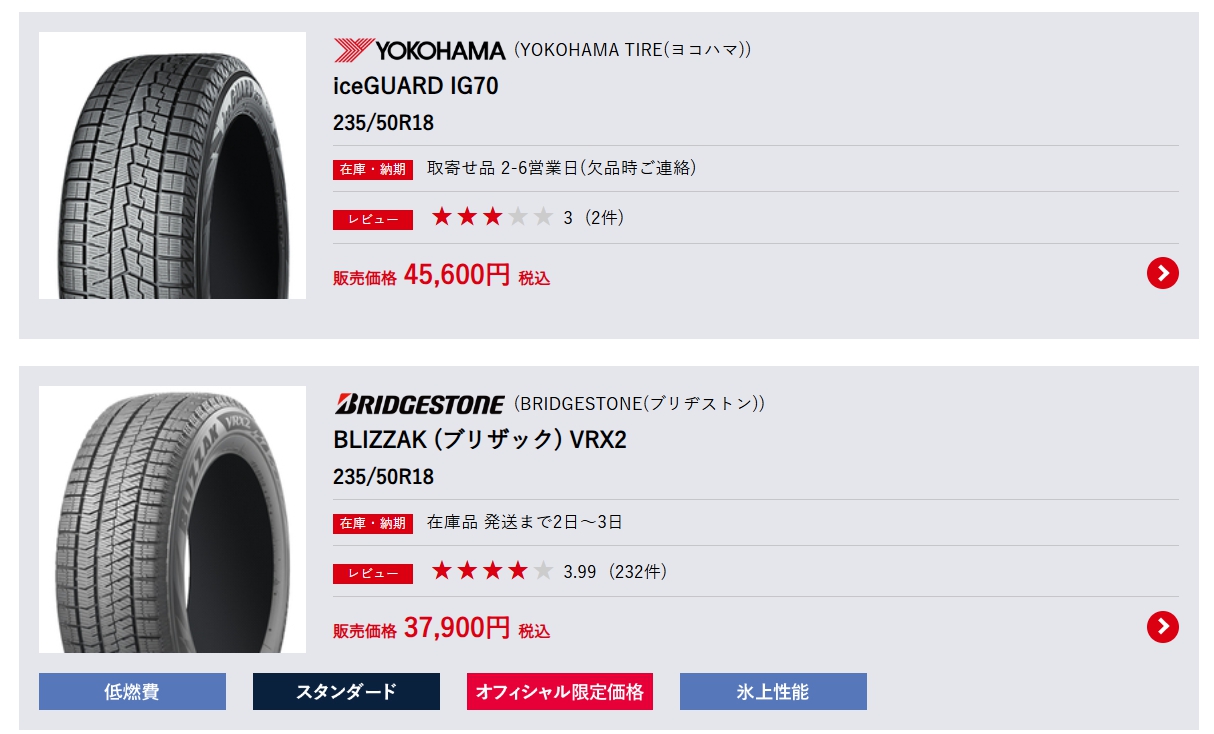Click the star rating for iceGUARD IG70
The height and width of the screenshot is (734, 1214).
click(x=491, y=217)
